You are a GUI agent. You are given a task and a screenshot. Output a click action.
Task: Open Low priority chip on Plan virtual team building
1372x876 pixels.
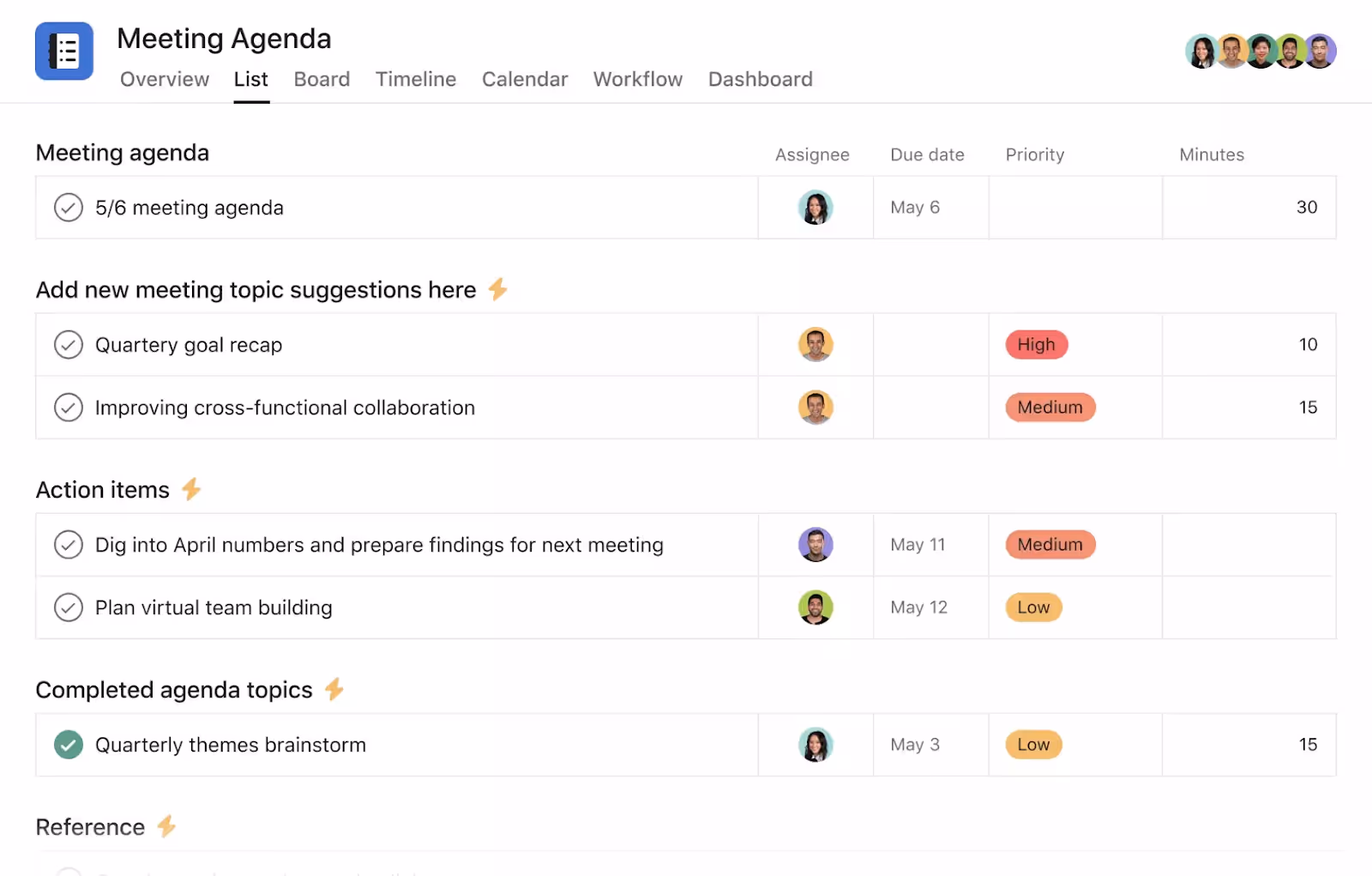pos(1033,607)
